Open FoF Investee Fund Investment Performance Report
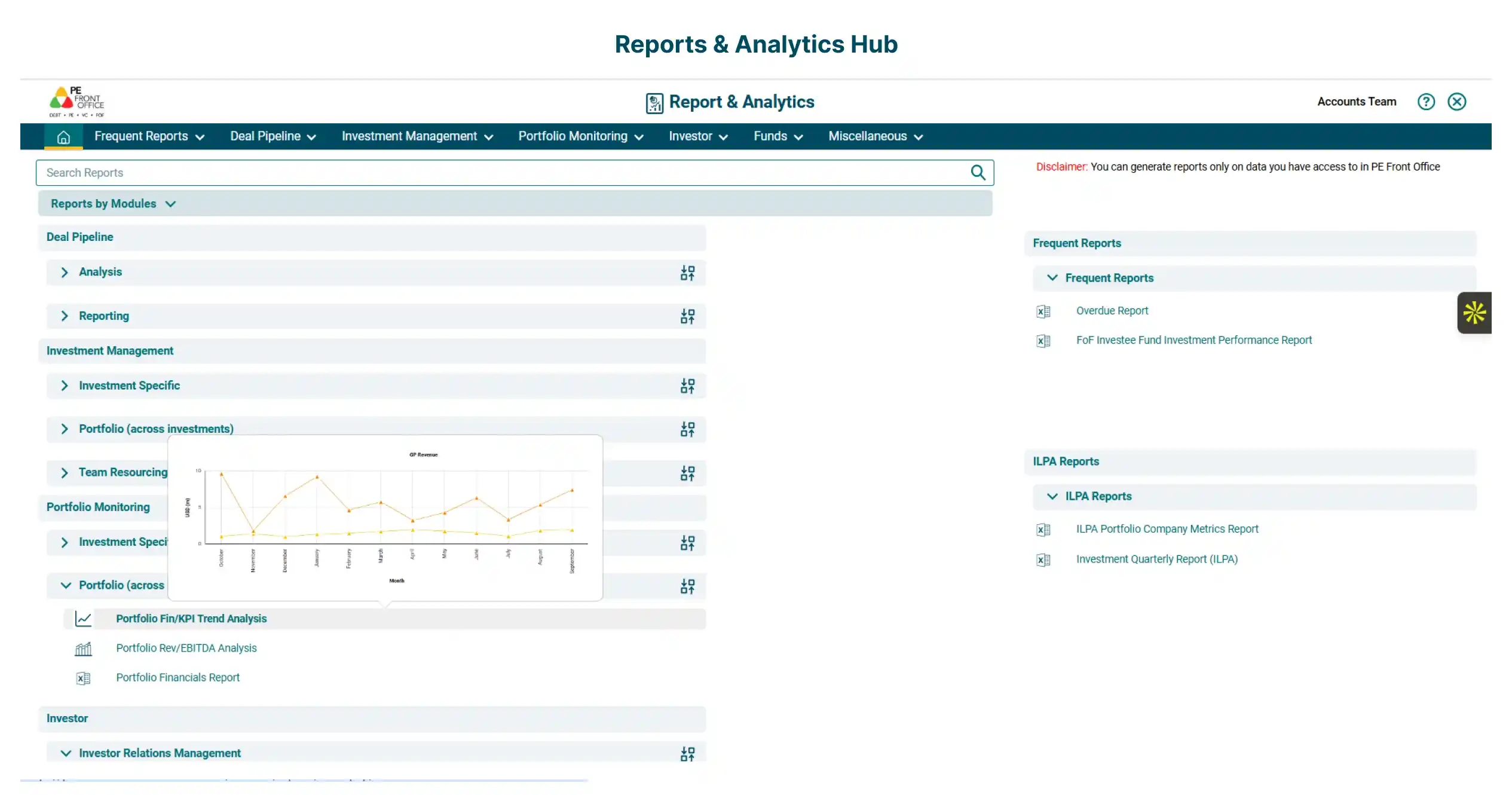The height and width of the screenshot is (795, 1512). pos(1193,340)
